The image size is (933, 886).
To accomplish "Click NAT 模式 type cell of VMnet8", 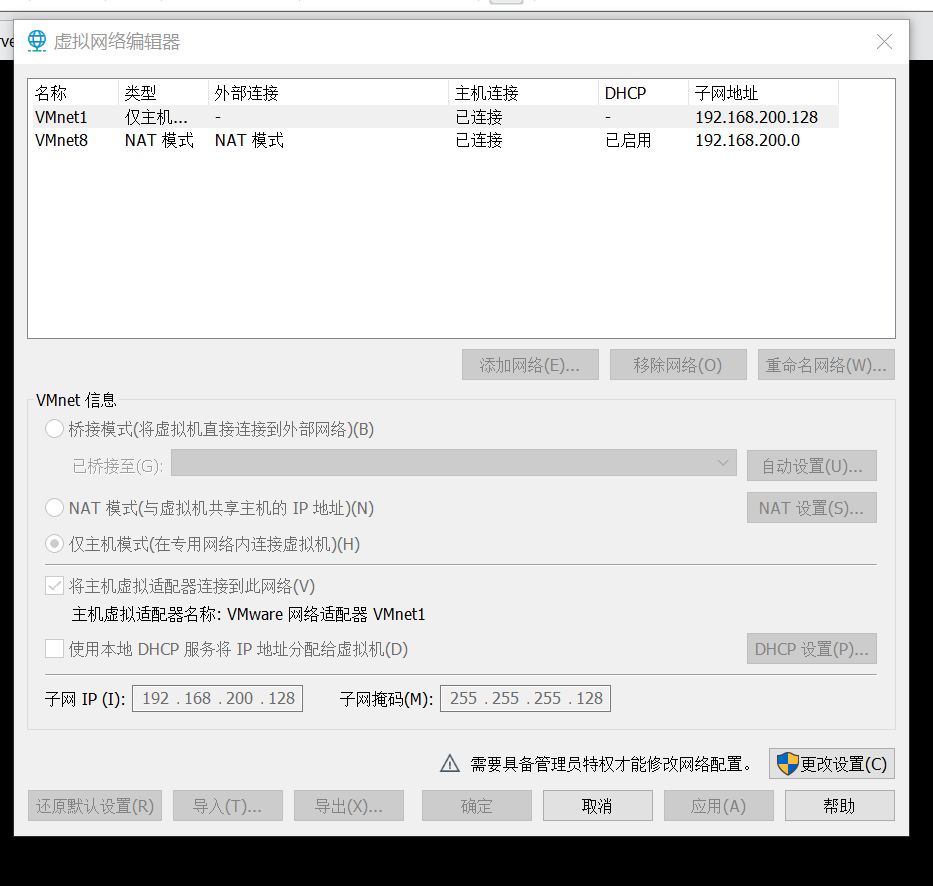I will click(159, 140).
